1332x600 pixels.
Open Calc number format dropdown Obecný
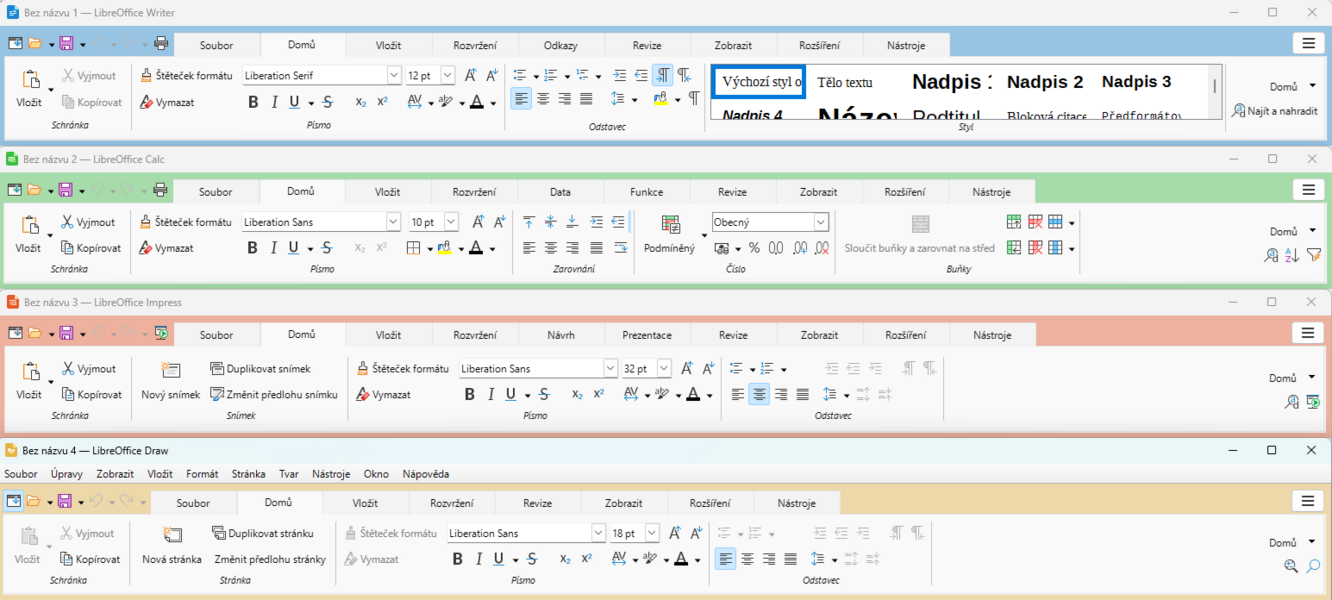pos(821,222)
